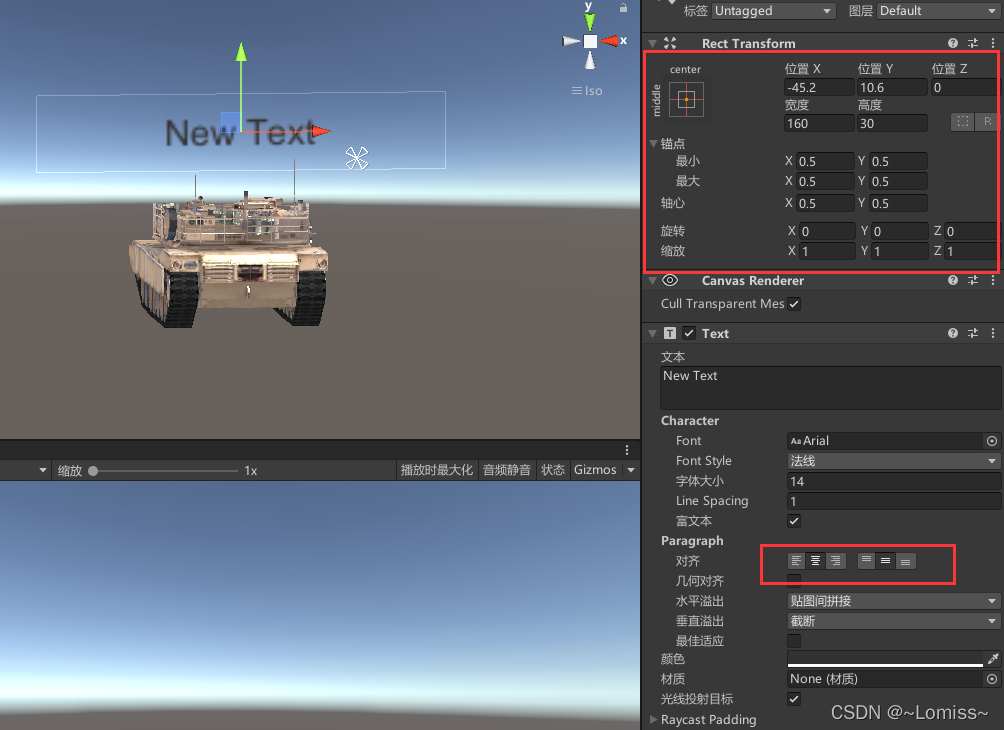The height and width of the screenshot is (730, 1004).
Task: Open the Font Style dropdown showing 法线
Action: pyautogui.click(x=890, y=460)
